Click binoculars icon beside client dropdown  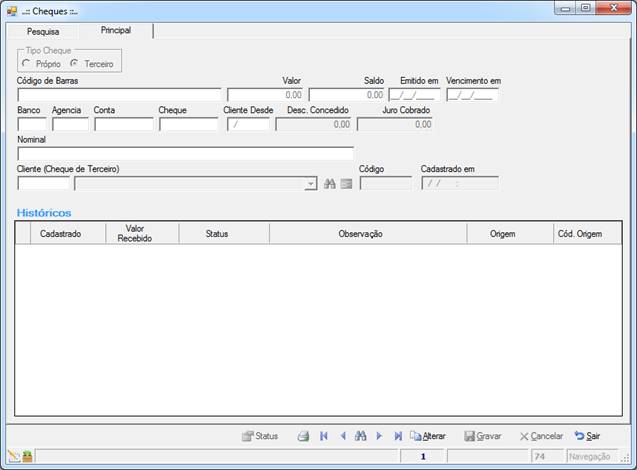tap(329, 184)
